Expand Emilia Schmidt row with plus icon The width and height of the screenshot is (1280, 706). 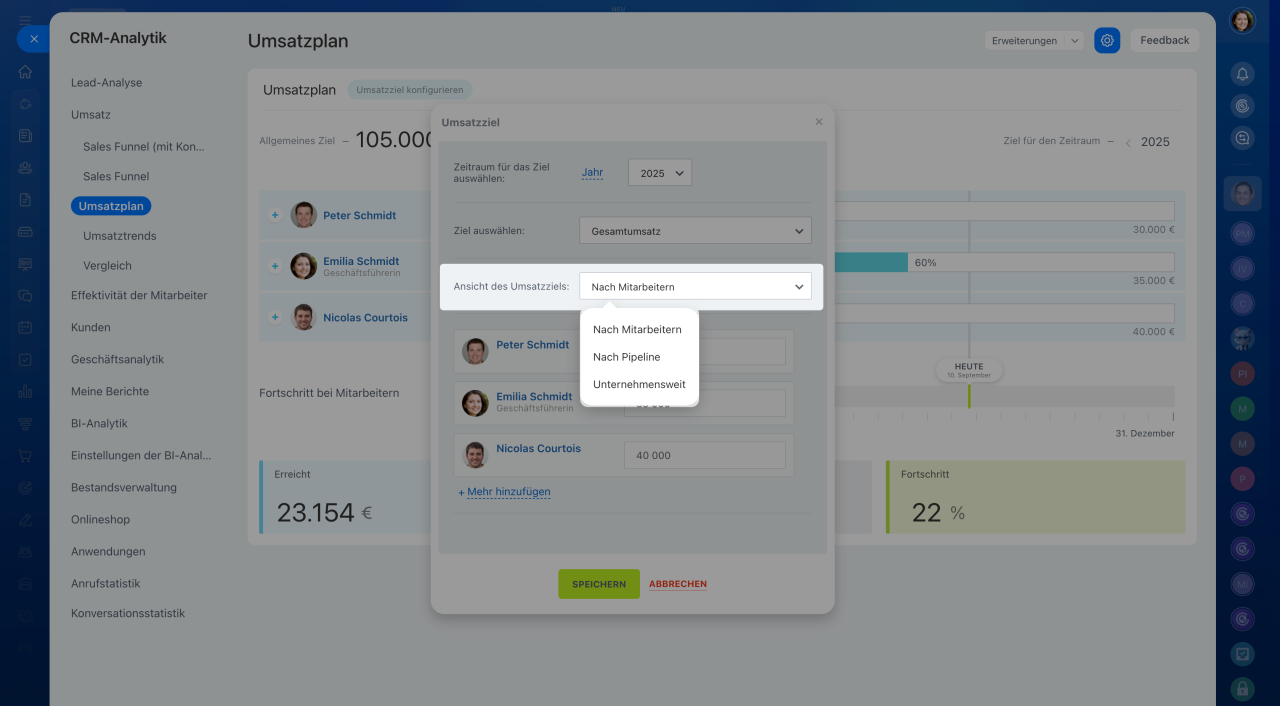(x=275, y=266)
